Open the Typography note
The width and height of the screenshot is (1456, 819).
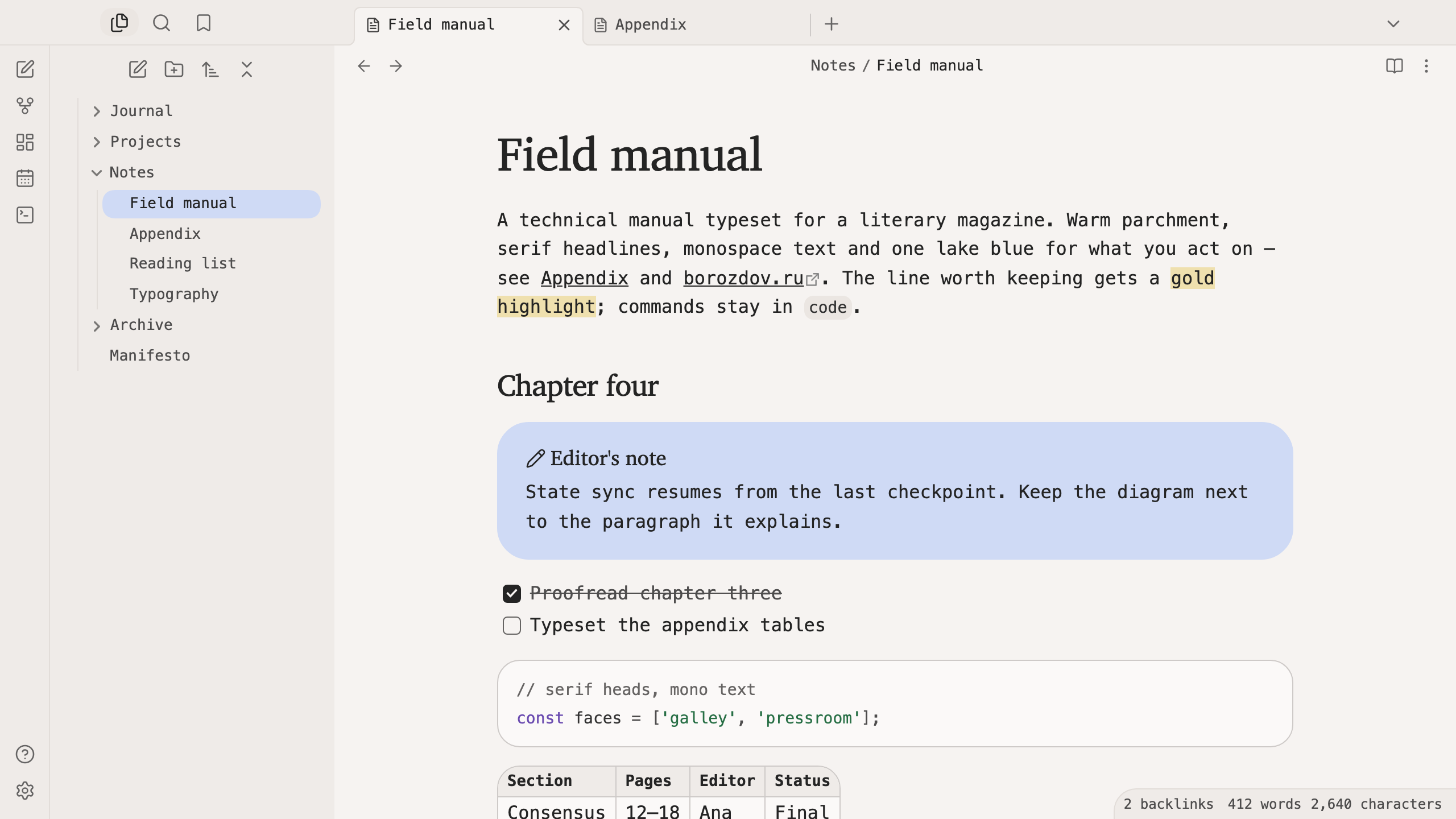coord(212,295)
